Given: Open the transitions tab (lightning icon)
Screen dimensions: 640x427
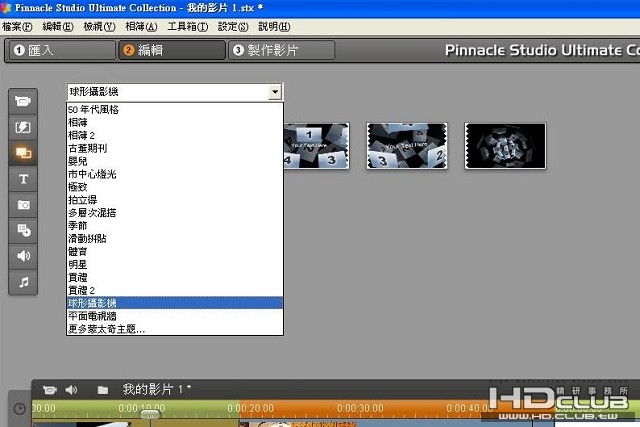Looking at the screenshot, I should 23,127.
